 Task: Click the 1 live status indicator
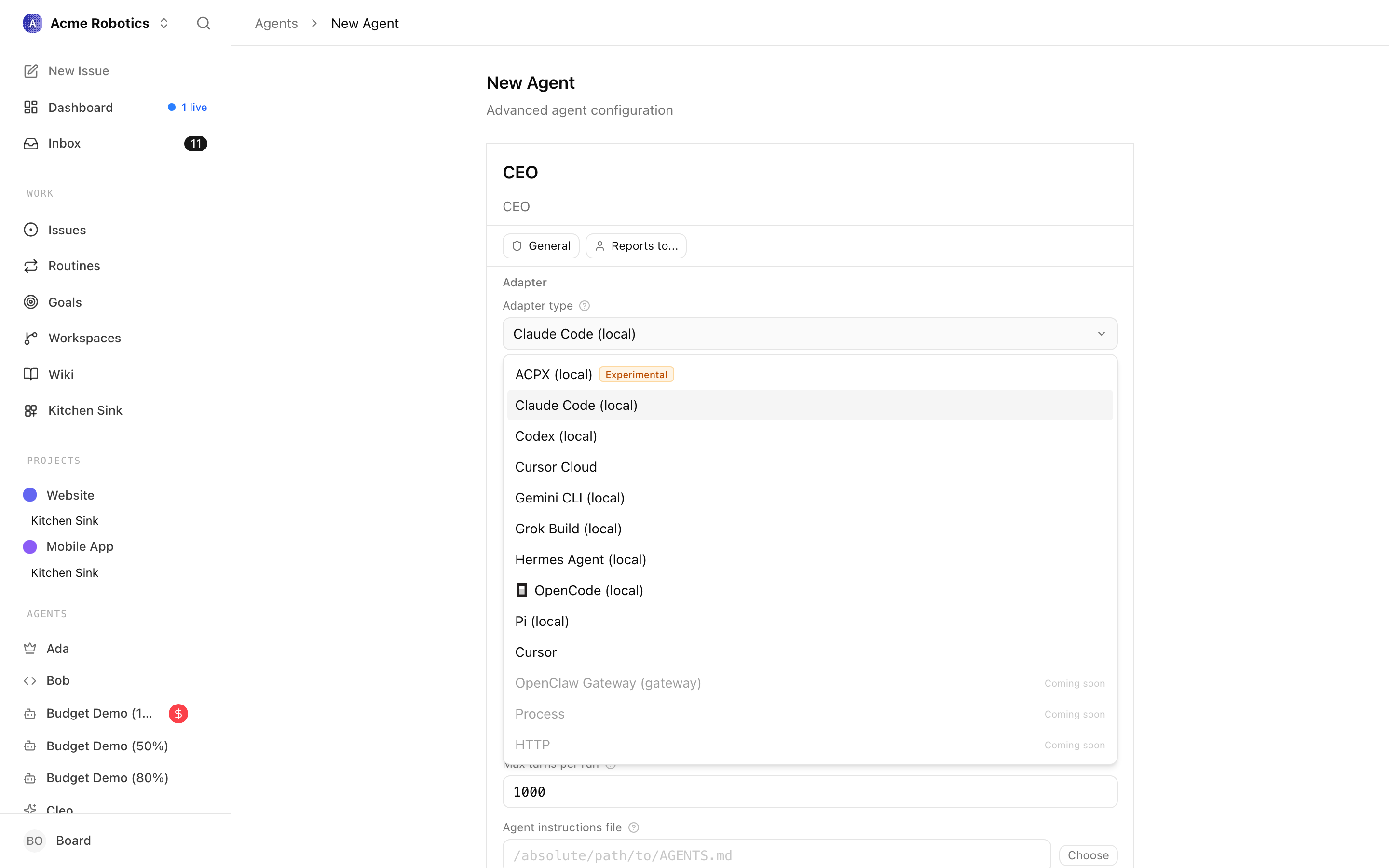(187, 108)
